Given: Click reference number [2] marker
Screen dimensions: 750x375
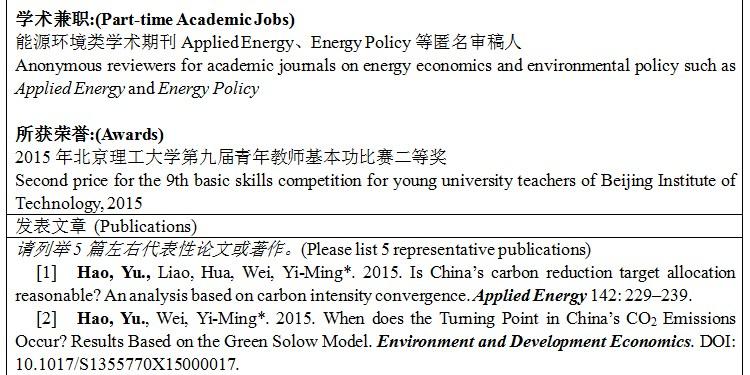Looking at the screenshot, I should click(x=46, y=319).
